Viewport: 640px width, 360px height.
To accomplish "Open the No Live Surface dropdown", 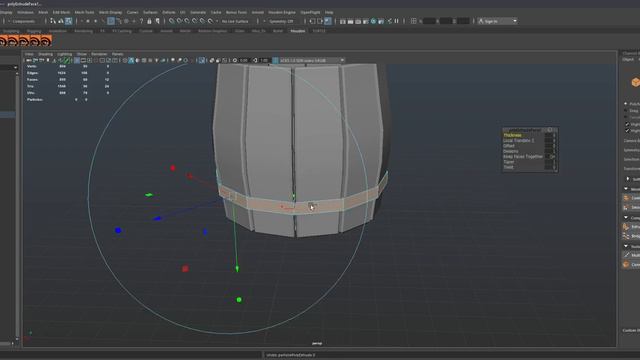I will coord(236,21).
